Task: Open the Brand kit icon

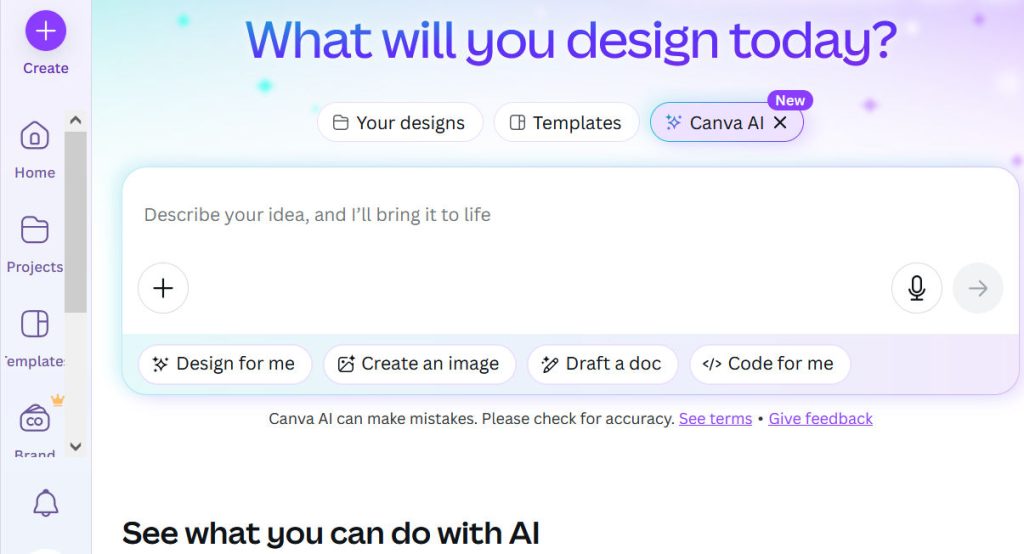Action: [x=34, y=419]
